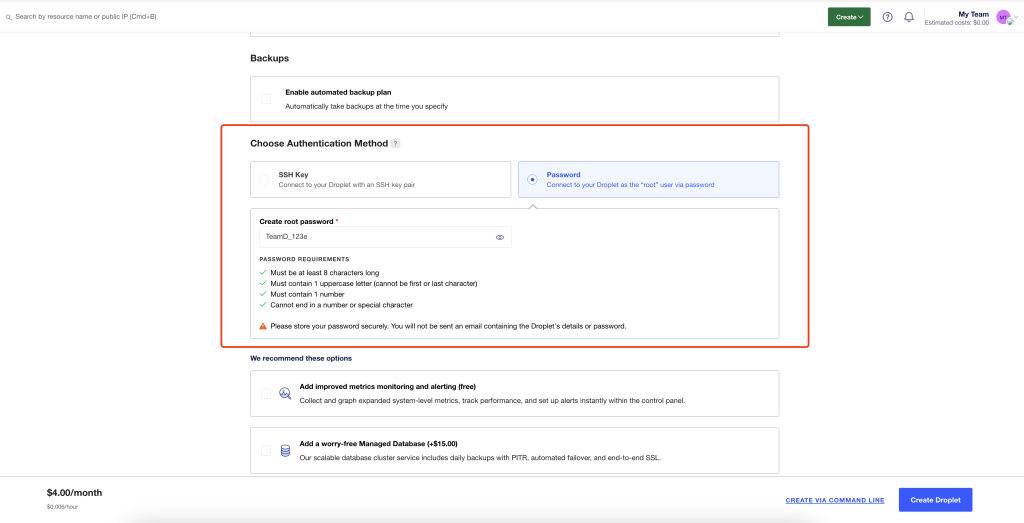Click the $4.00/month price text
The width and height of the screenshot is (1024, 523).
click(x=74, y=493)
